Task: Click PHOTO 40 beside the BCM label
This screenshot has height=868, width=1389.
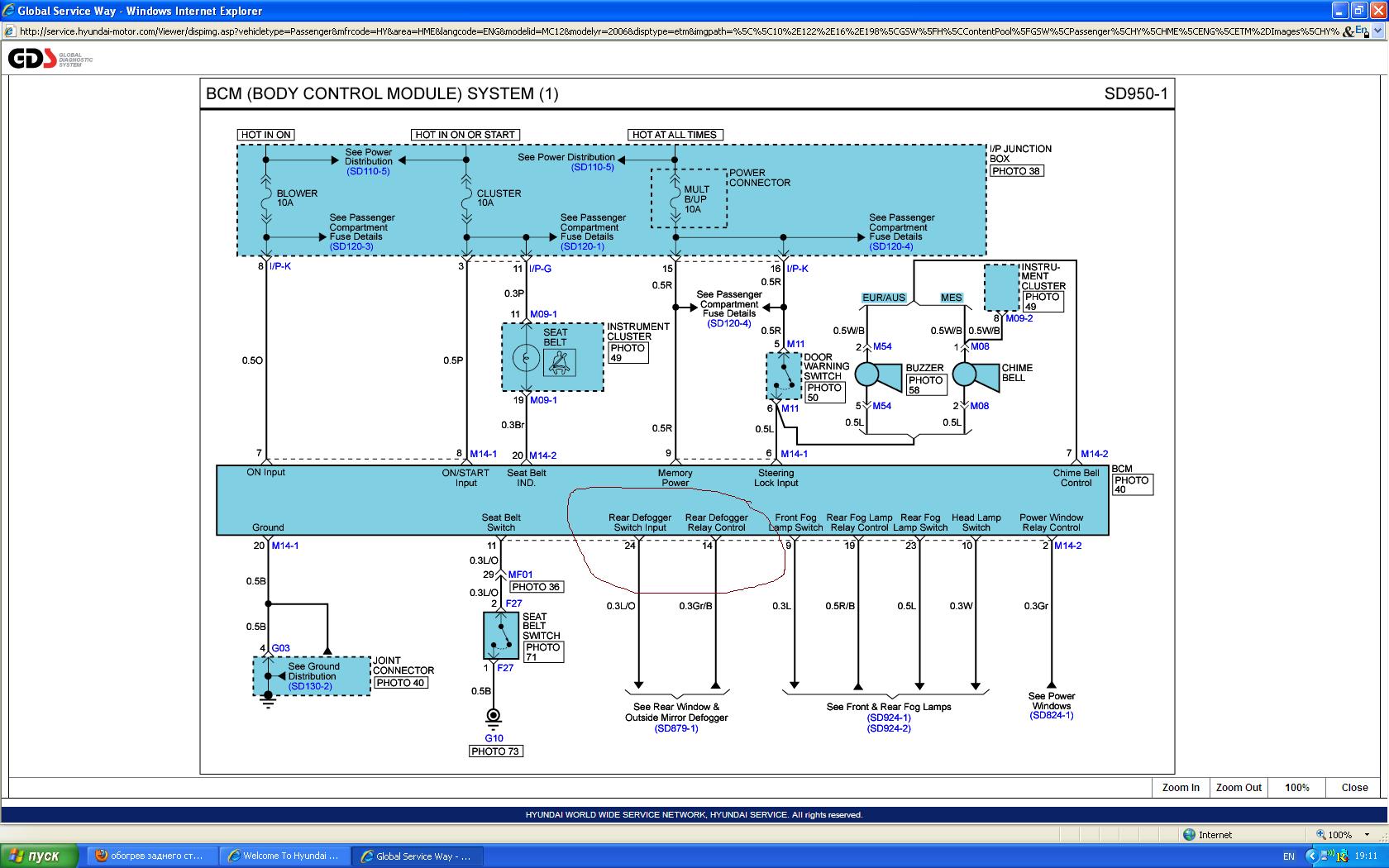Action: [1132, 484]
